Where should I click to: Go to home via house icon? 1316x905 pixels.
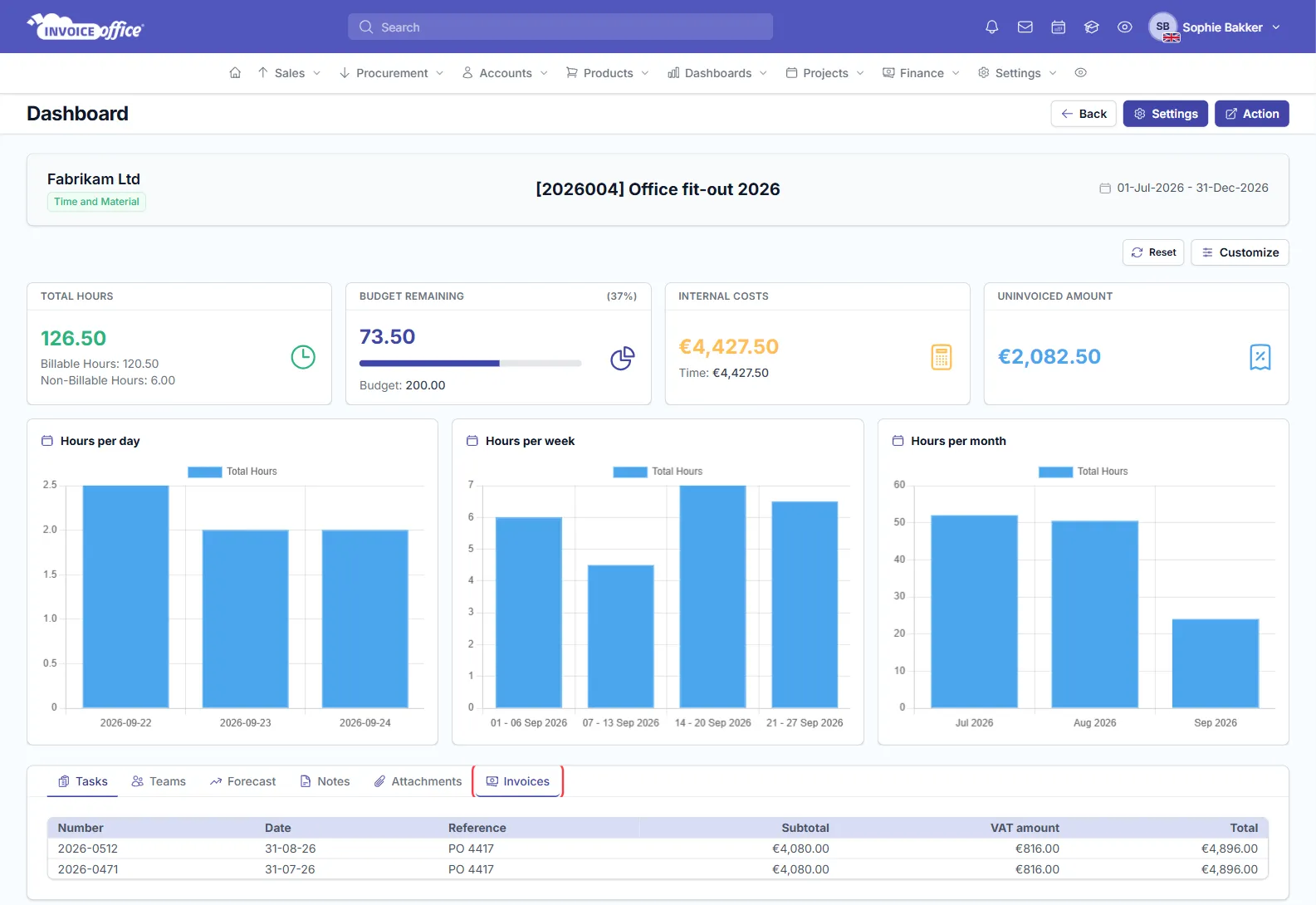click(x=235, y=73)
